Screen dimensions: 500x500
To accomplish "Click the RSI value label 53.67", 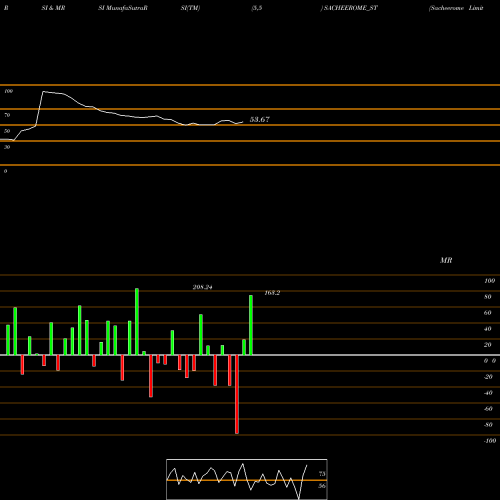I will pyautogui.click(x=259, y=119).
